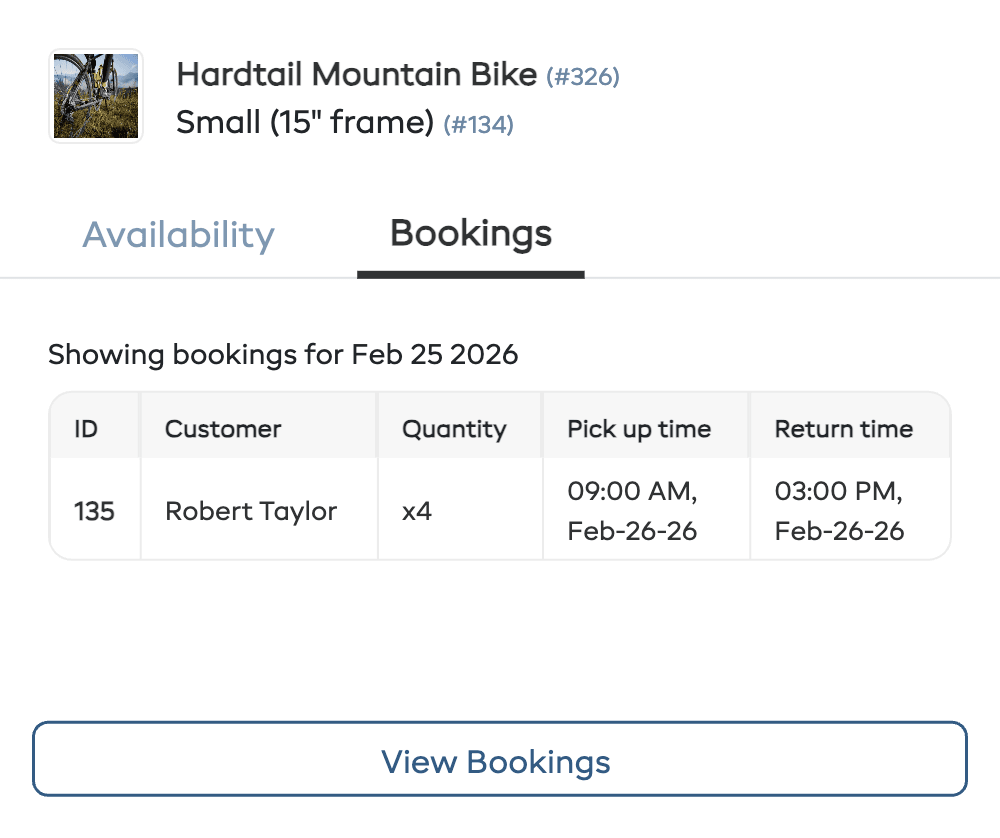
Task: Switch to the Availability tab
Action: [x=178, y=234]
